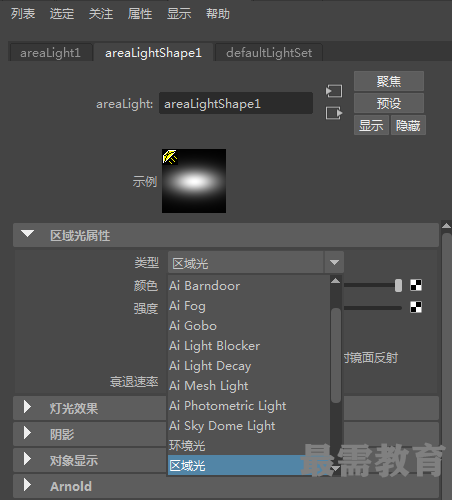This screenshot has width=452, height=500.
Task: Click the output connection arrow icon
Action: [x=334, y=113]
